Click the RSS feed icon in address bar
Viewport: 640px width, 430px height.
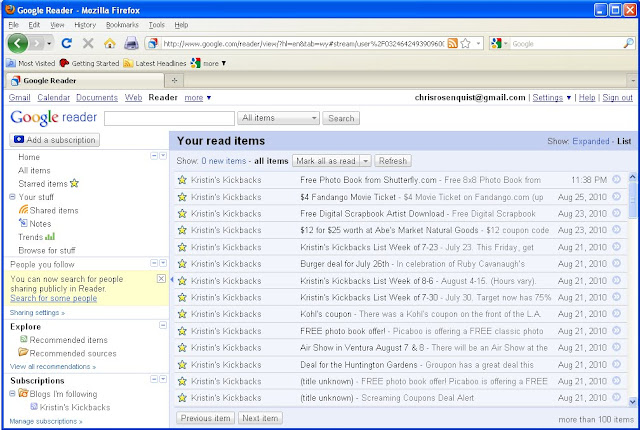click(x=452, y=43)
